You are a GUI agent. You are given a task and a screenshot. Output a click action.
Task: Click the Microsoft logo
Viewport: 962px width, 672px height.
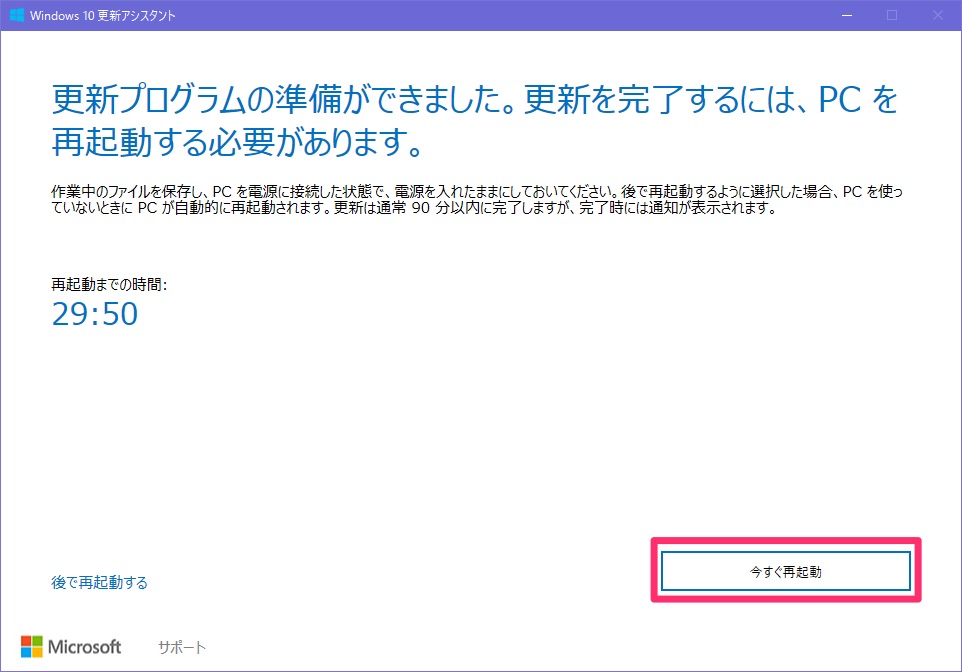click(x=71, y=646)
